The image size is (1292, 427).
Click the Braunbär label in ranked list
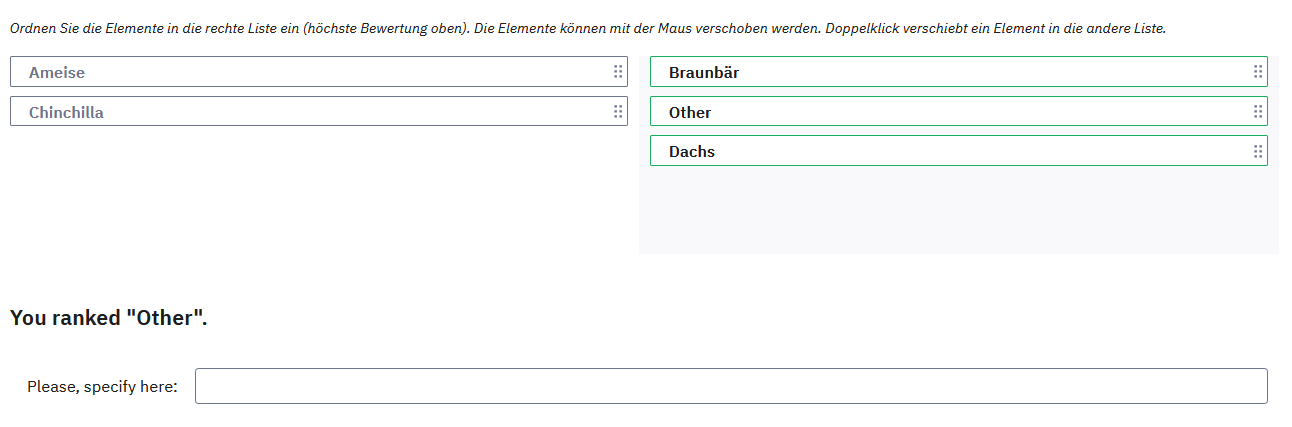coord(704,73)
